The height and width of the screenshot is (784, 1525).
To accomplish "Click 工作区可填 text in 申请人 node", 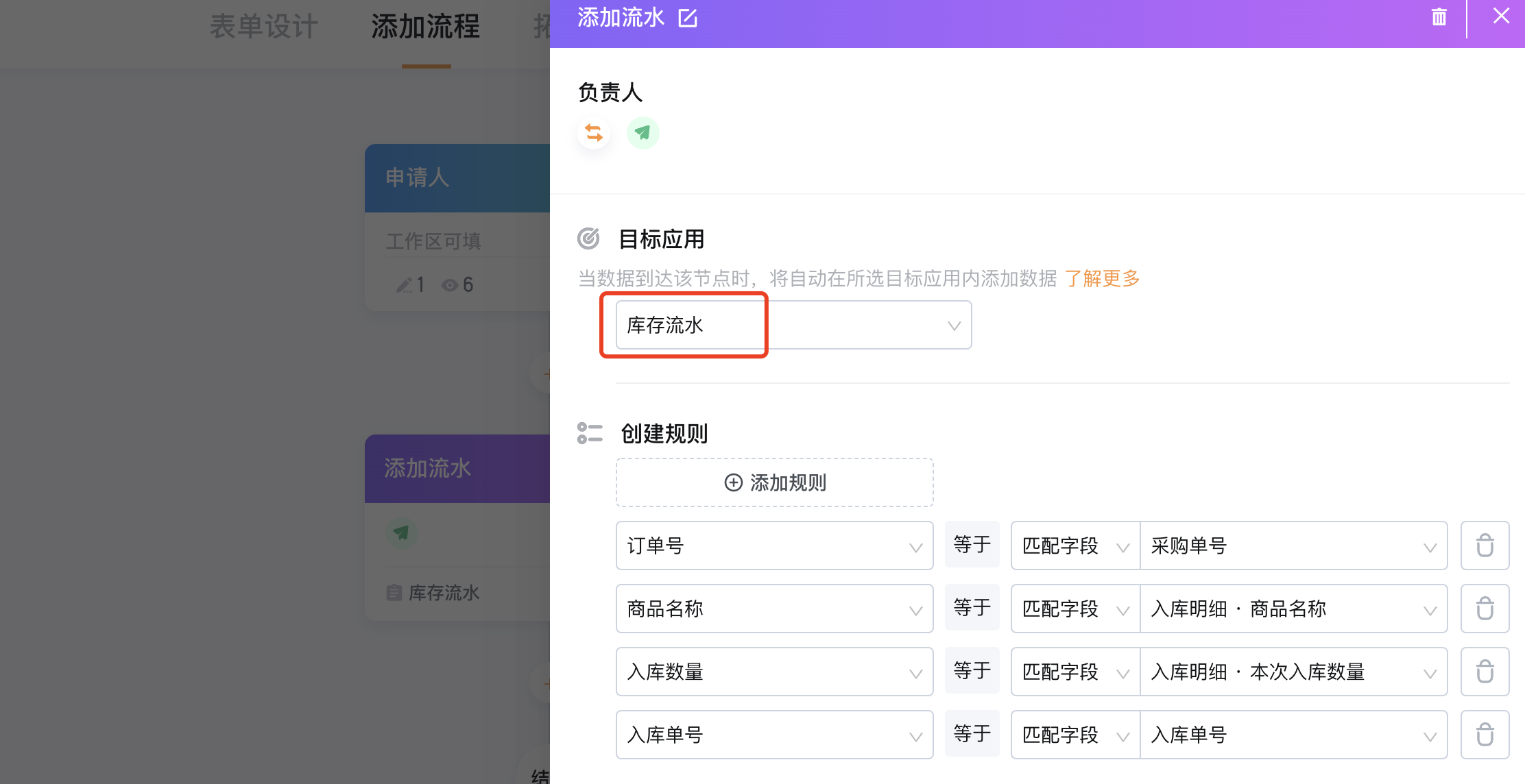I will pyautogui.click(x=433, y=241).
